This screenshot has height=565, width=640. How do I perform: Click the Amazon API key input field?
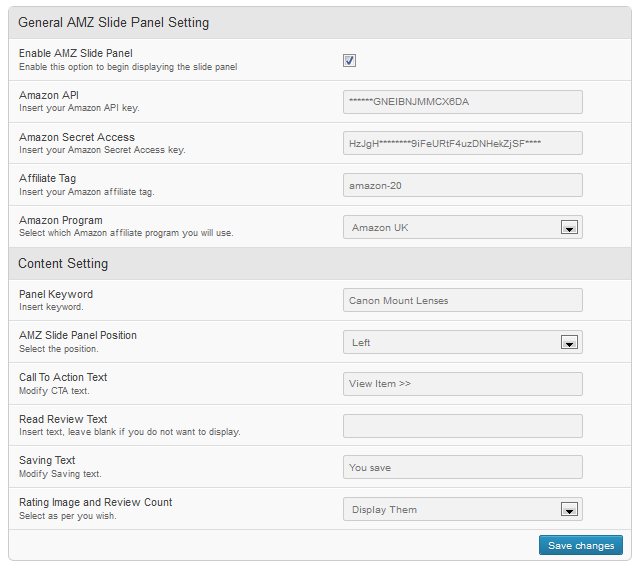tap(462, 101)
